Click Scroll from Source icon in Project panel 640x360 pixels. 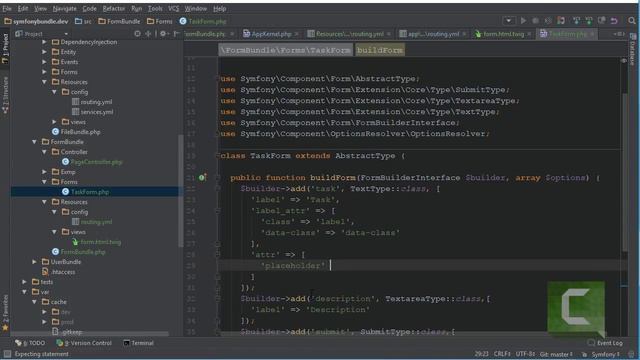(137, 34)
